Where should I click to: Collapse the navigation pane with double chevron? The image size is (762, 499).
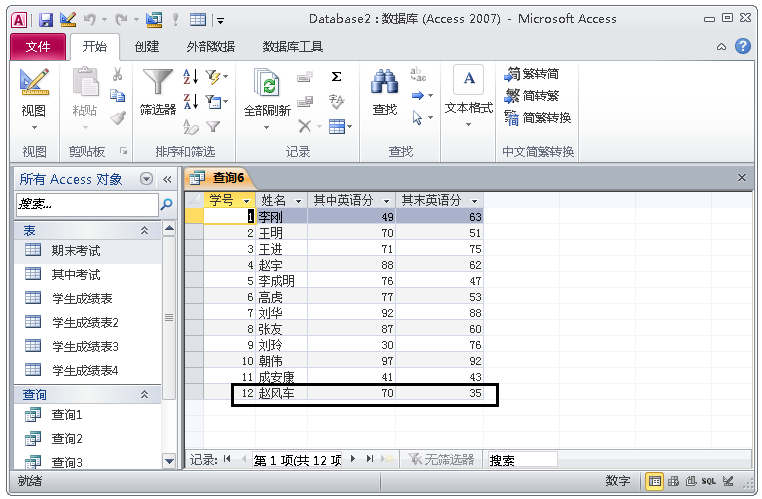coord(167,180)
